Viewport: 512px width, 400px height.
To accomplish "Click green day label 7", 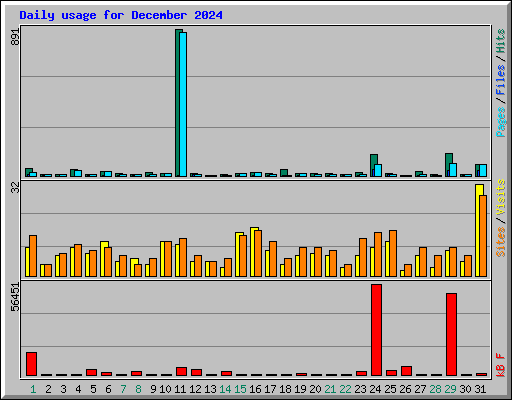I will click(123, 389).
